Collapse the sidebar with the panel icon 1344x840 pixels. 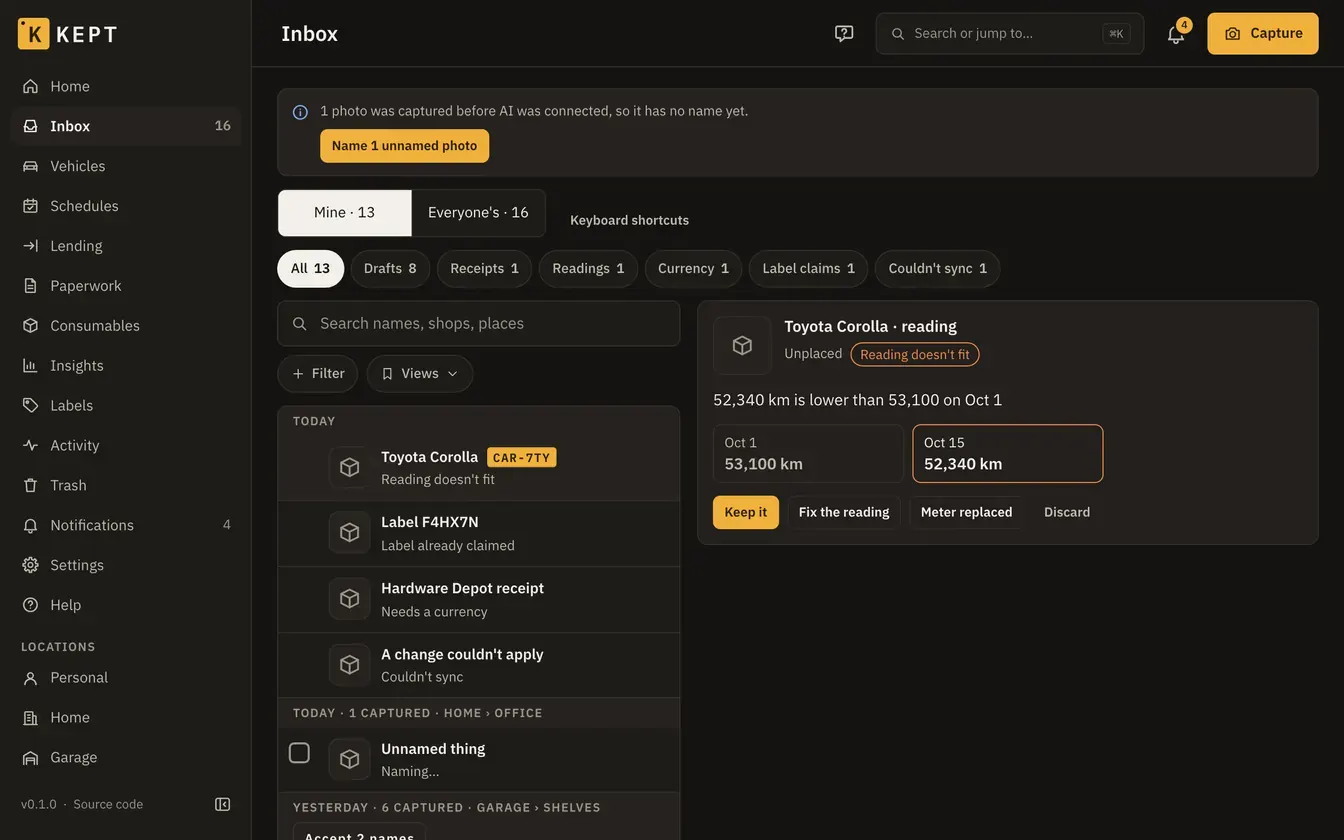(223, 804)
